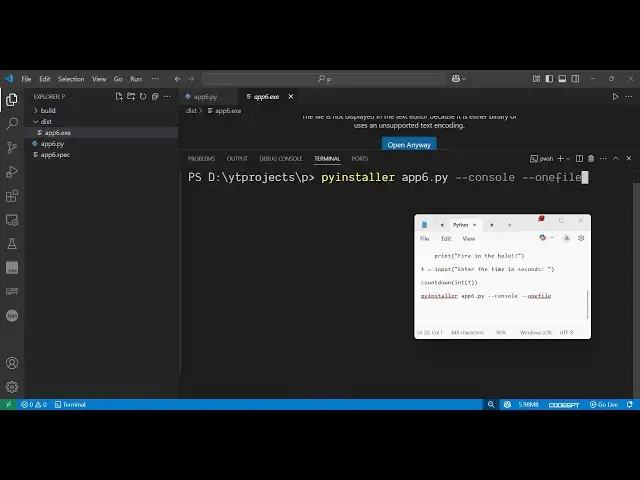Open Run and Debug view
The image size is (640, 480).
click(x=12, y=172)
